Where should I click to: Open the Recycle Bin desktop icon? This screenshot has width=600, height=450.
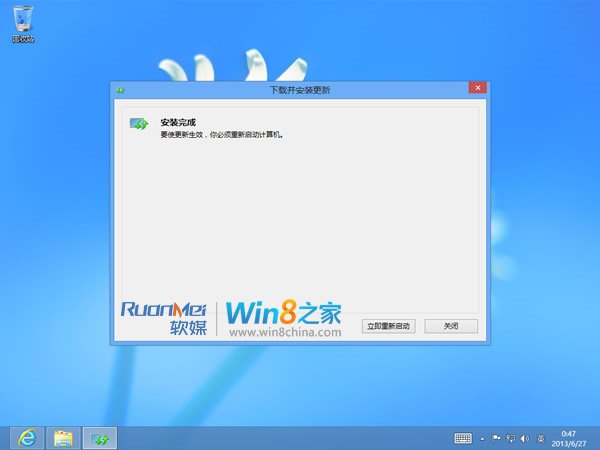21,22
